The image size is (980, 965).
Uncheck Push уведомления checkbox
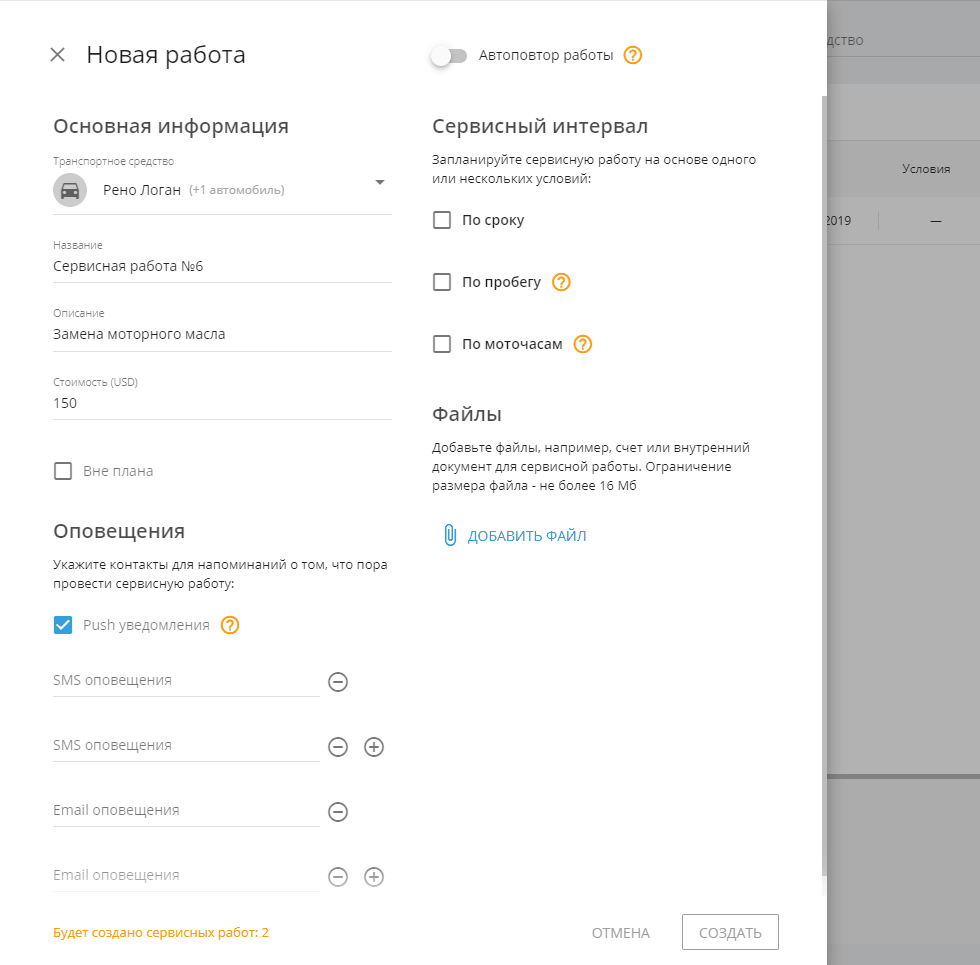coord(63,625)
